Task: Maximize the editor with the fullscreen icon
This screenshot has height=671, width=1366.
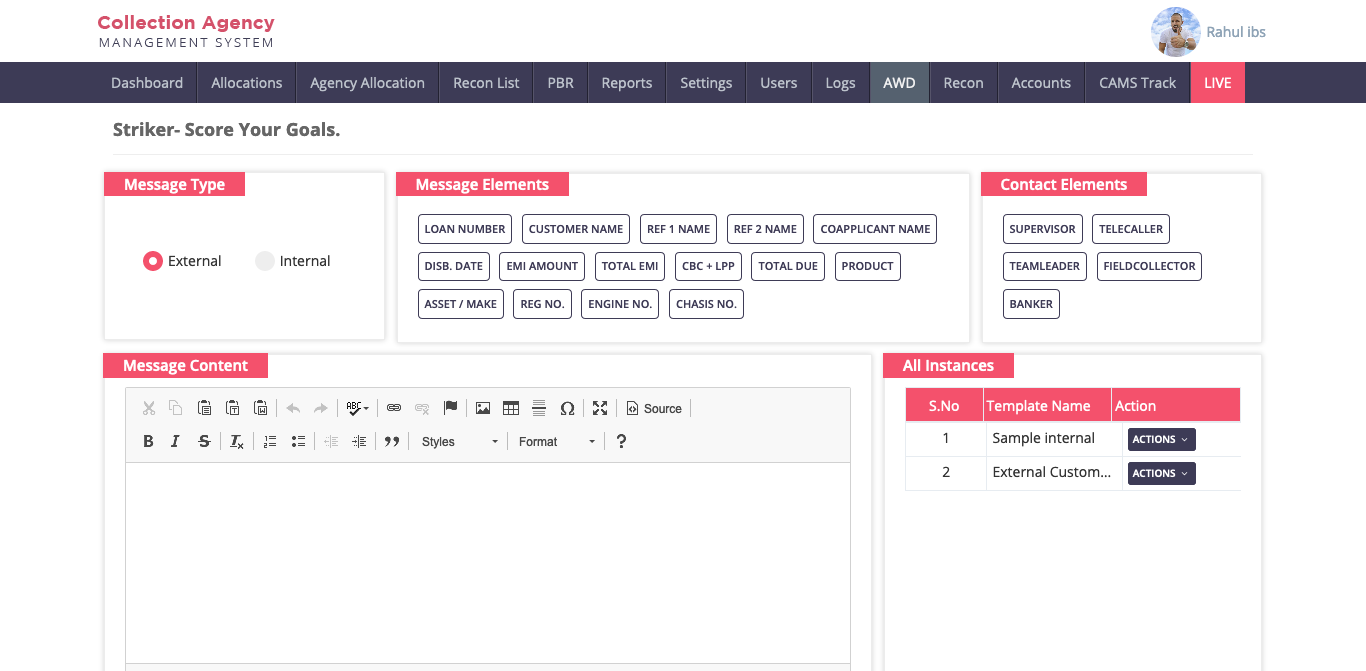Action: [x=600, y=408]
